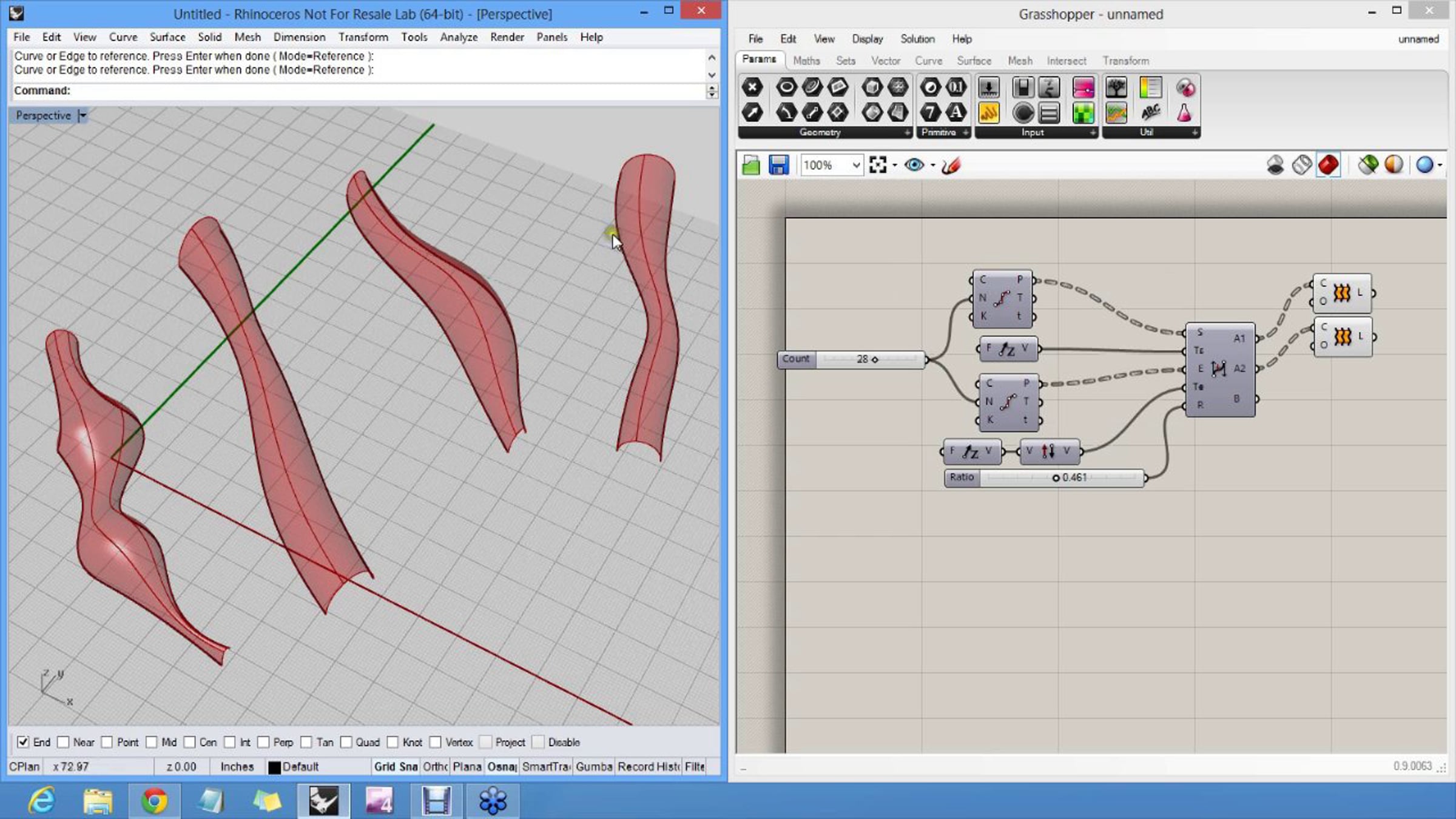Switch to the Maths tab

click(806, 61)
